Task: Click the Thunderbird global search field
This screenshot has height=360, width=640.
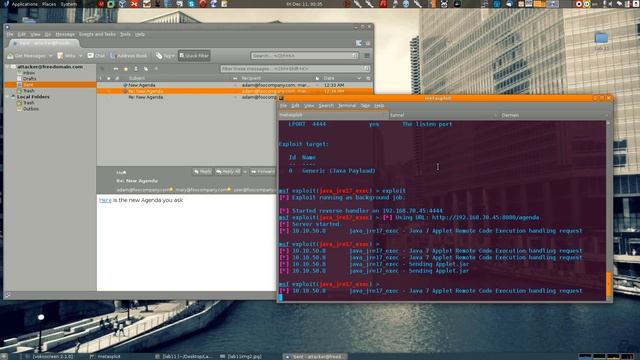Action: click(x=304, y=56)
